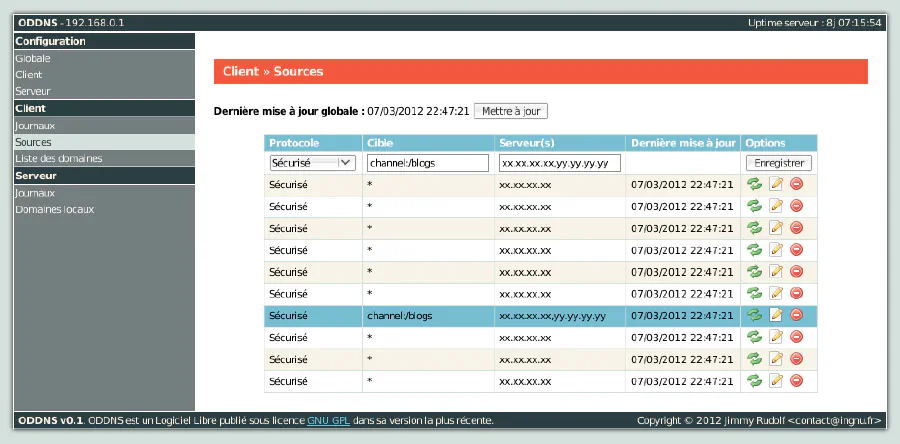Open Liste des domaines in sidebar
The width and height of the screenshot is (900, 444).
(x=58, y=158)
